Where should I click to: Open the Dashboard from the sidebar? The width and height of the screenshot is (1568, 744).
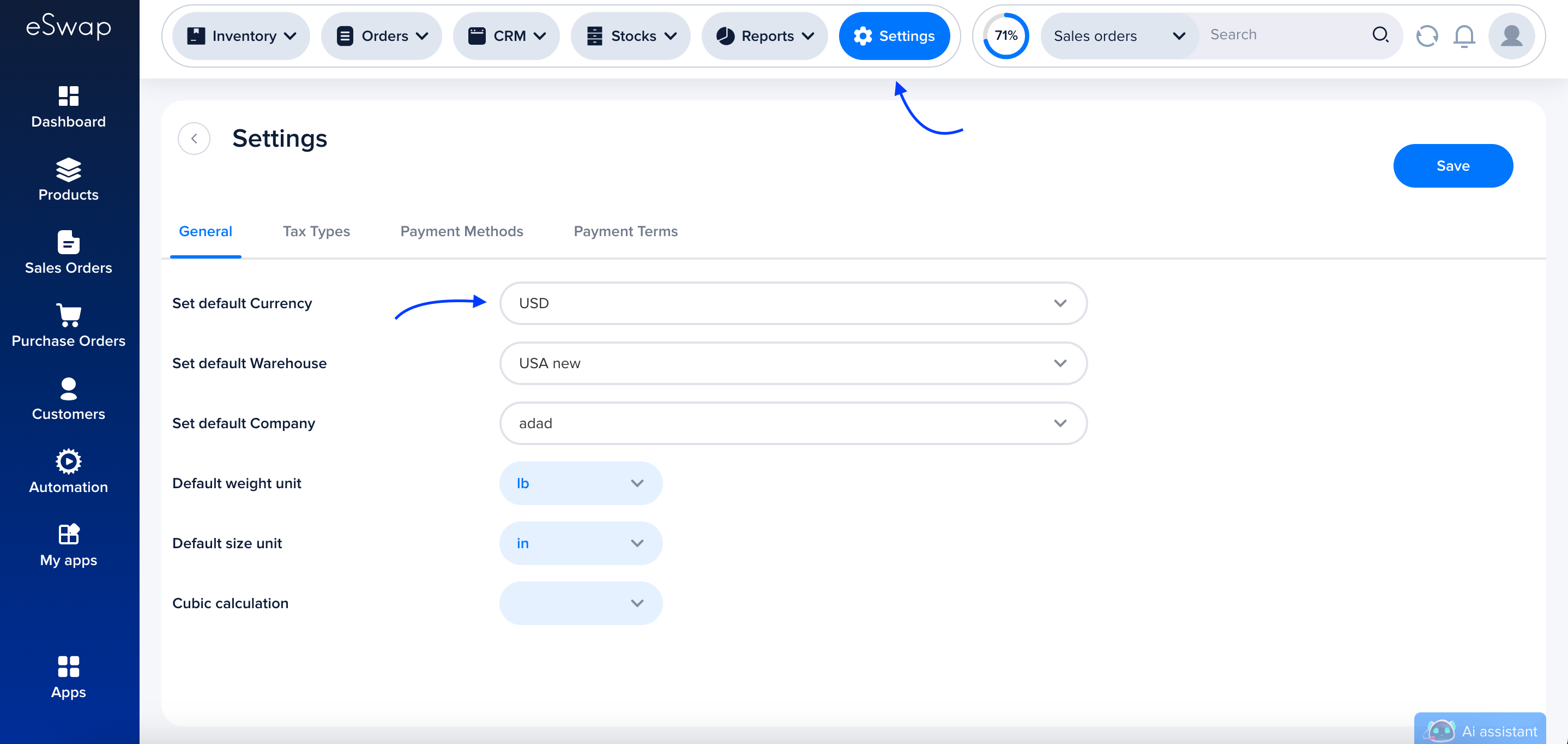(x=68, y=107)
